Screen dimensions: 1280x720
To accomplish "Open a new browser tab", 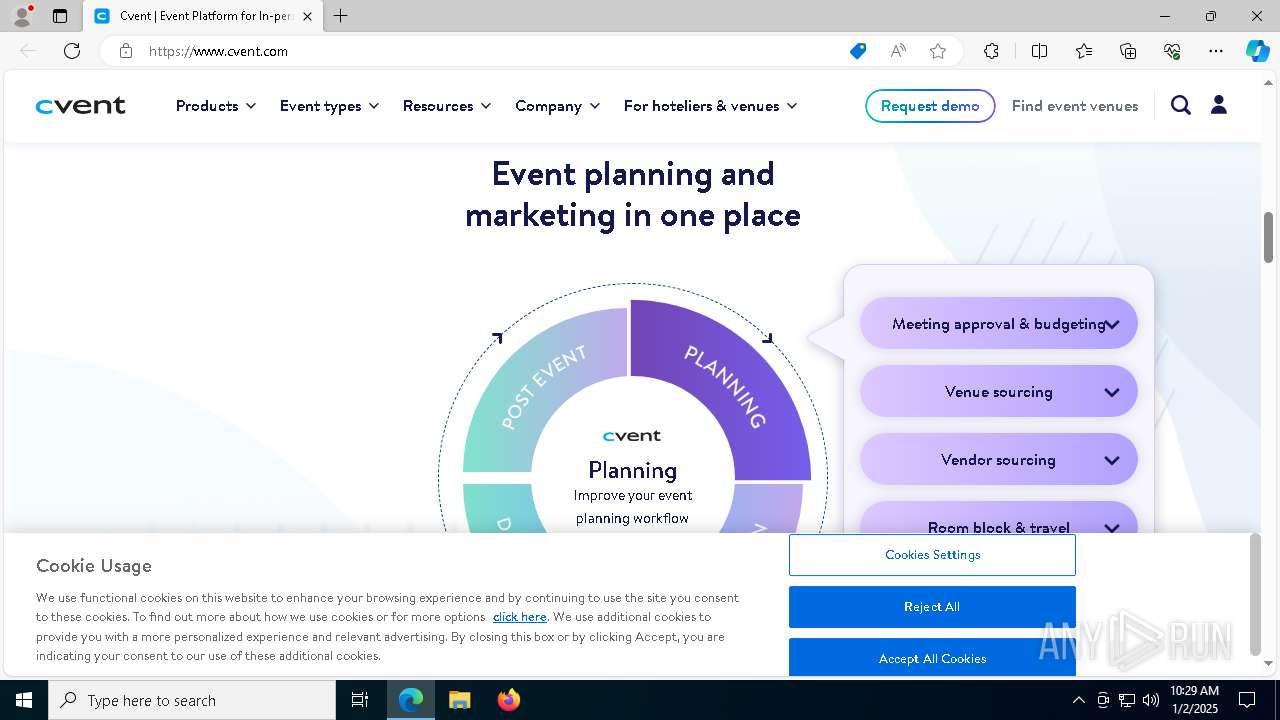I will click(341, 16).
